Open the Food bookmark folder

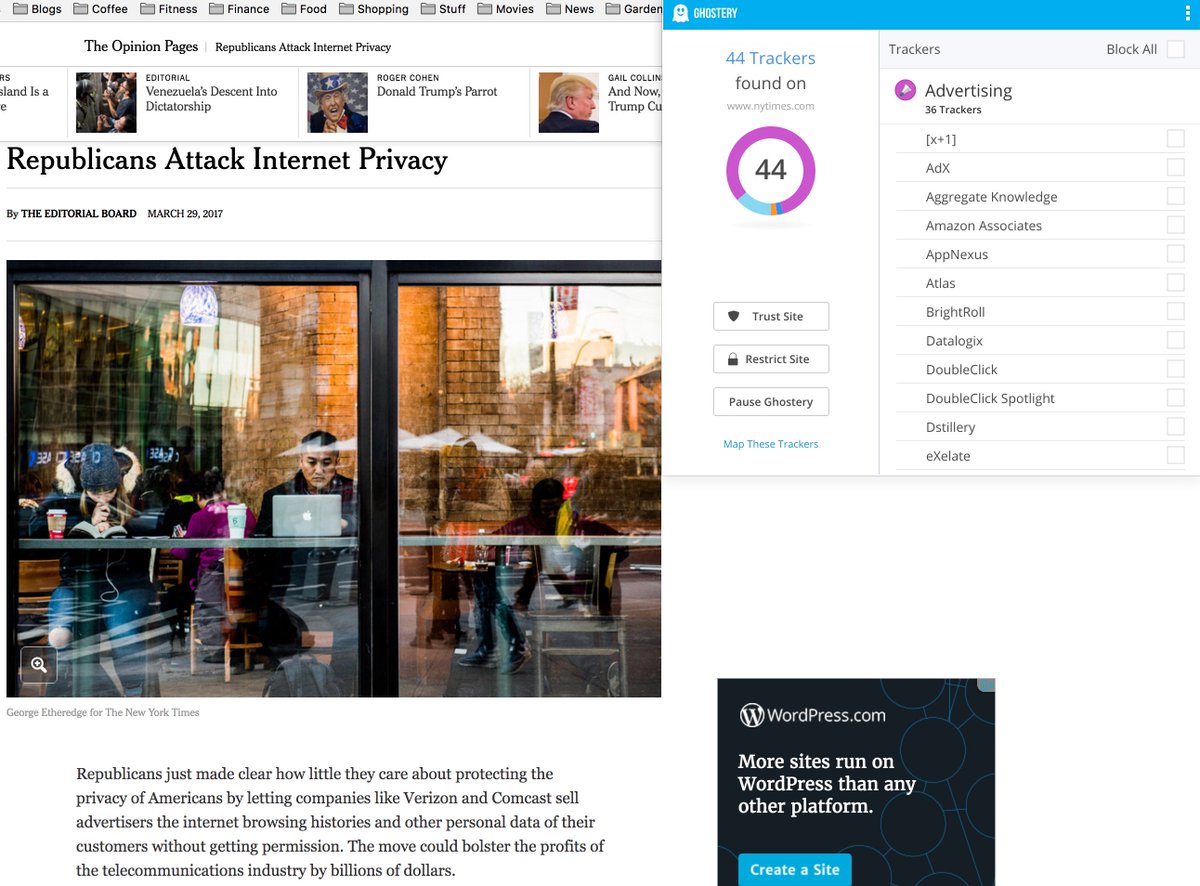(x=304, y=9)
